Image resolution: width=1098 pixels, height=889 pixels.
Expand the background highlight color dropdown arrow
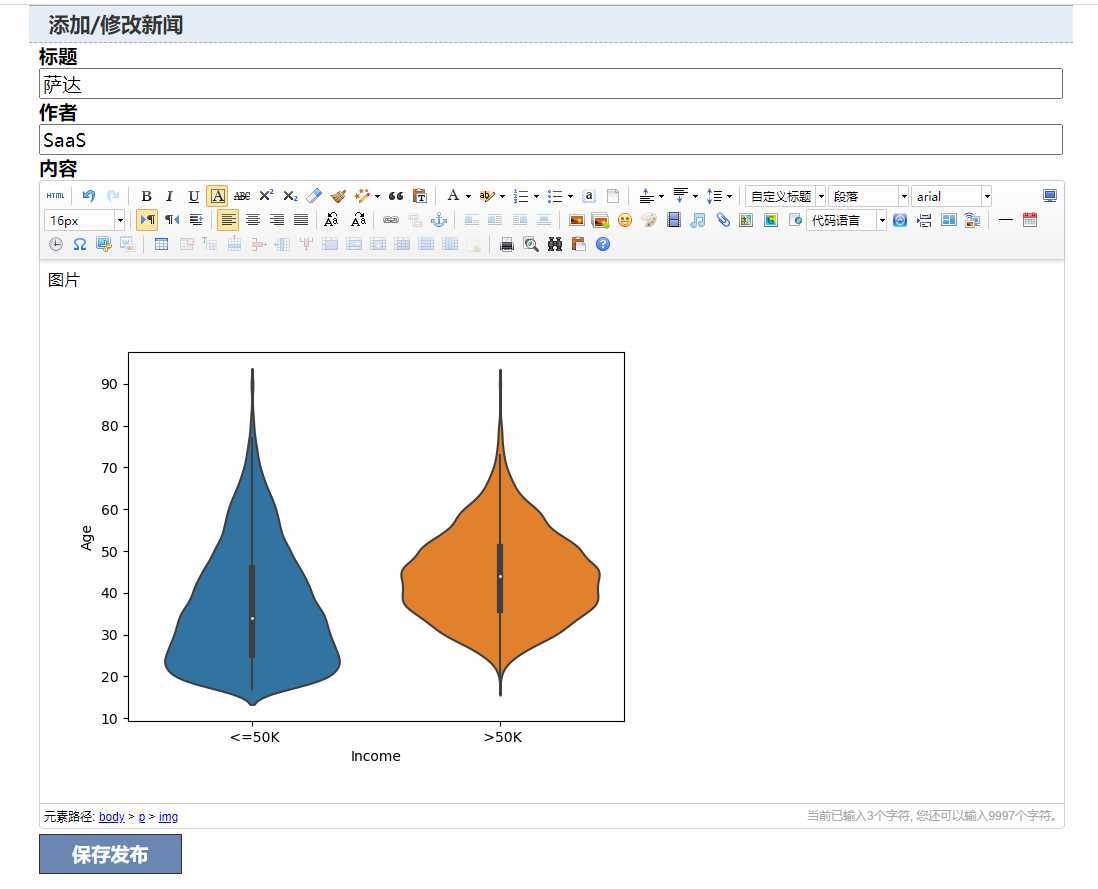(x=503, y=197)
